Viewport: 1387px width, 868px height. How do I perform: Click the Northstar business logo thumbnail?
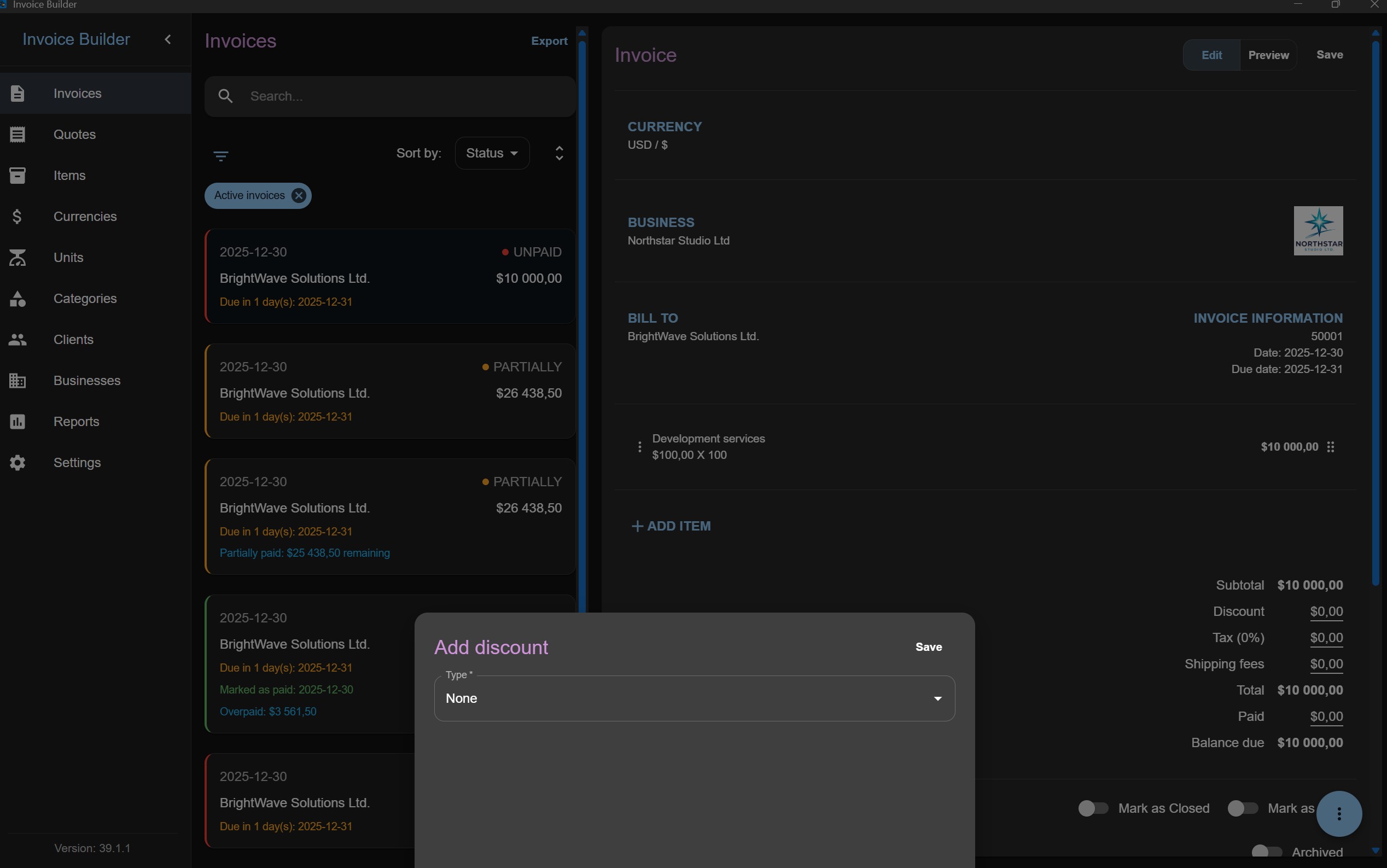1318,231
